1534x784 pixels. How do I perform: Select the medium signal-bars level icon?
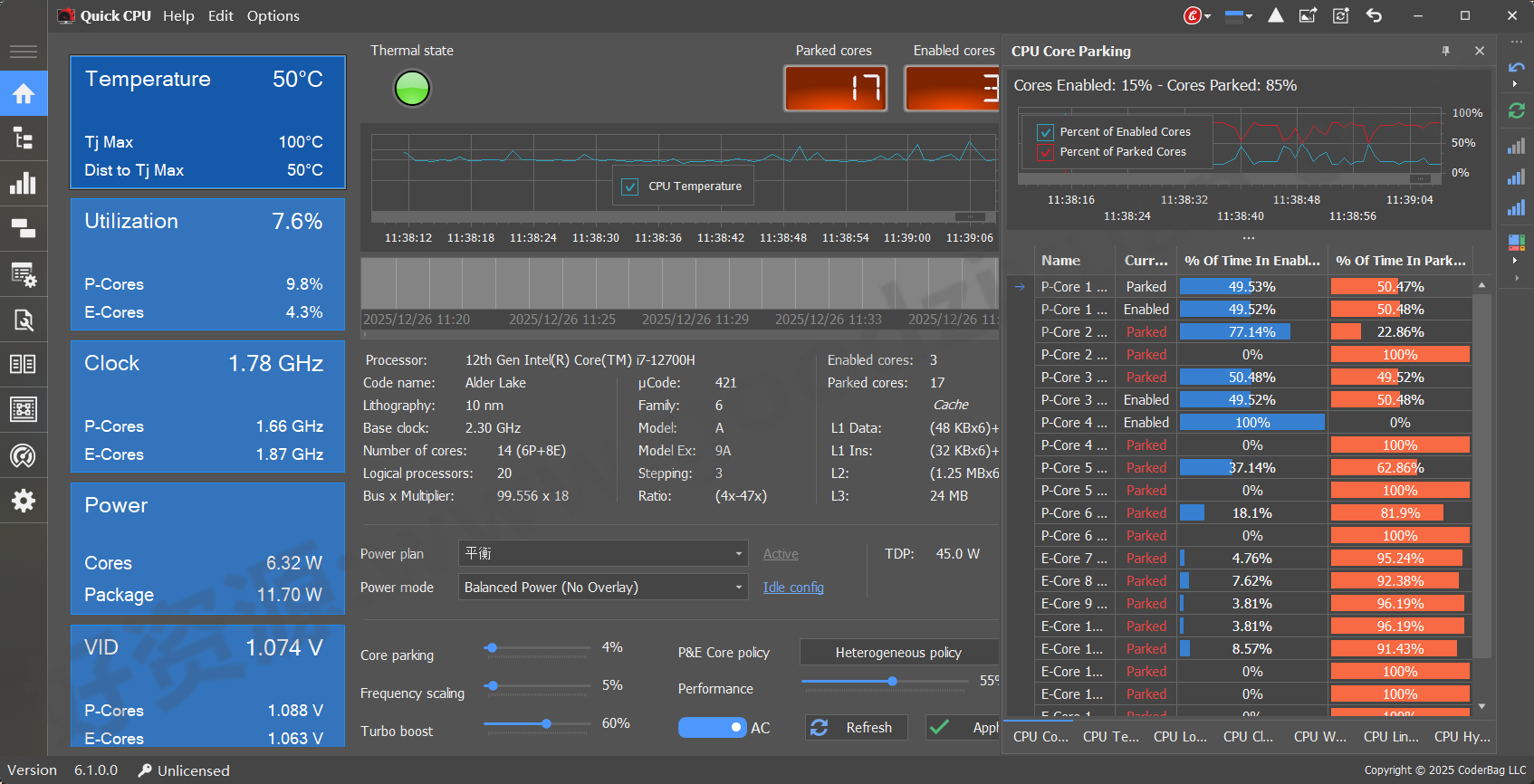click(x=1516, y=177)
